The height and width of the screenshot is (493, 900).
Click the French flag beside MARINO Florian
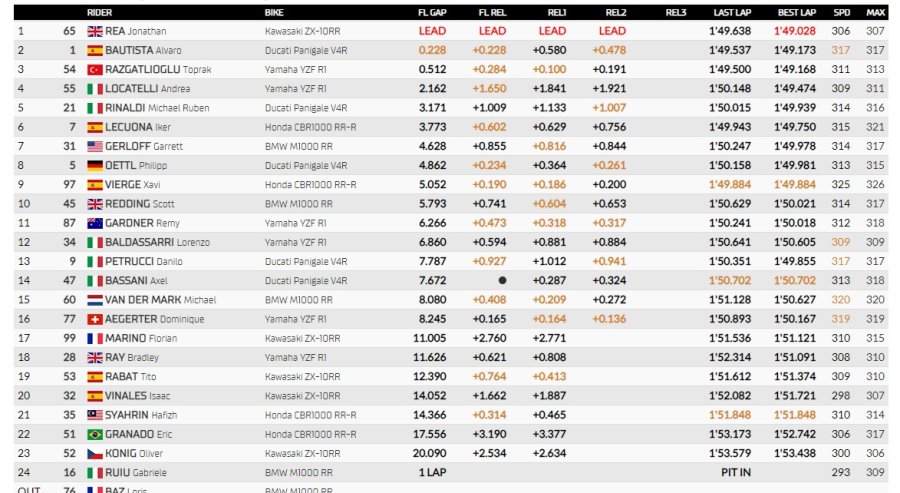point(95,339)
